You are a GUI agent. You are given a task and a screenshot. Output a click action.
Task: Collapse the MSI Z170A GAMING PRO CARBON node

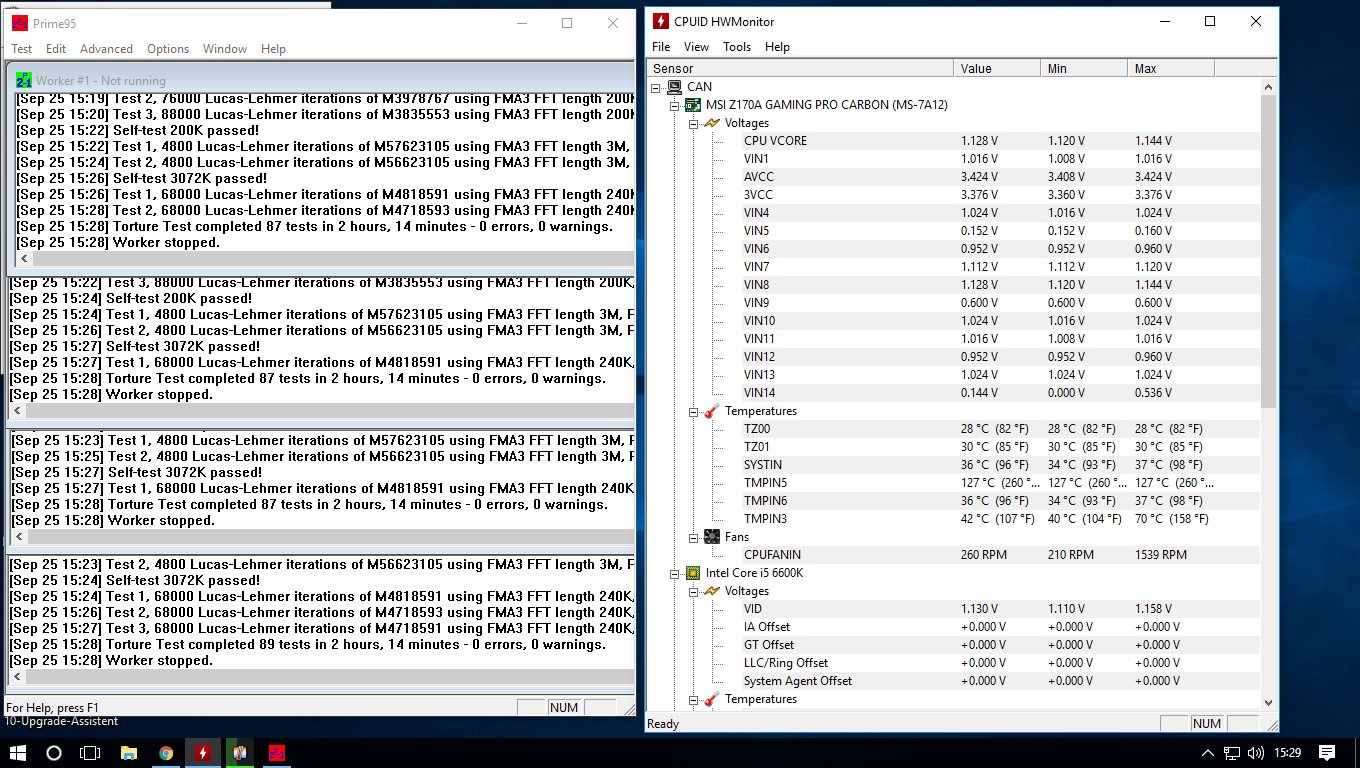[675, 105]
